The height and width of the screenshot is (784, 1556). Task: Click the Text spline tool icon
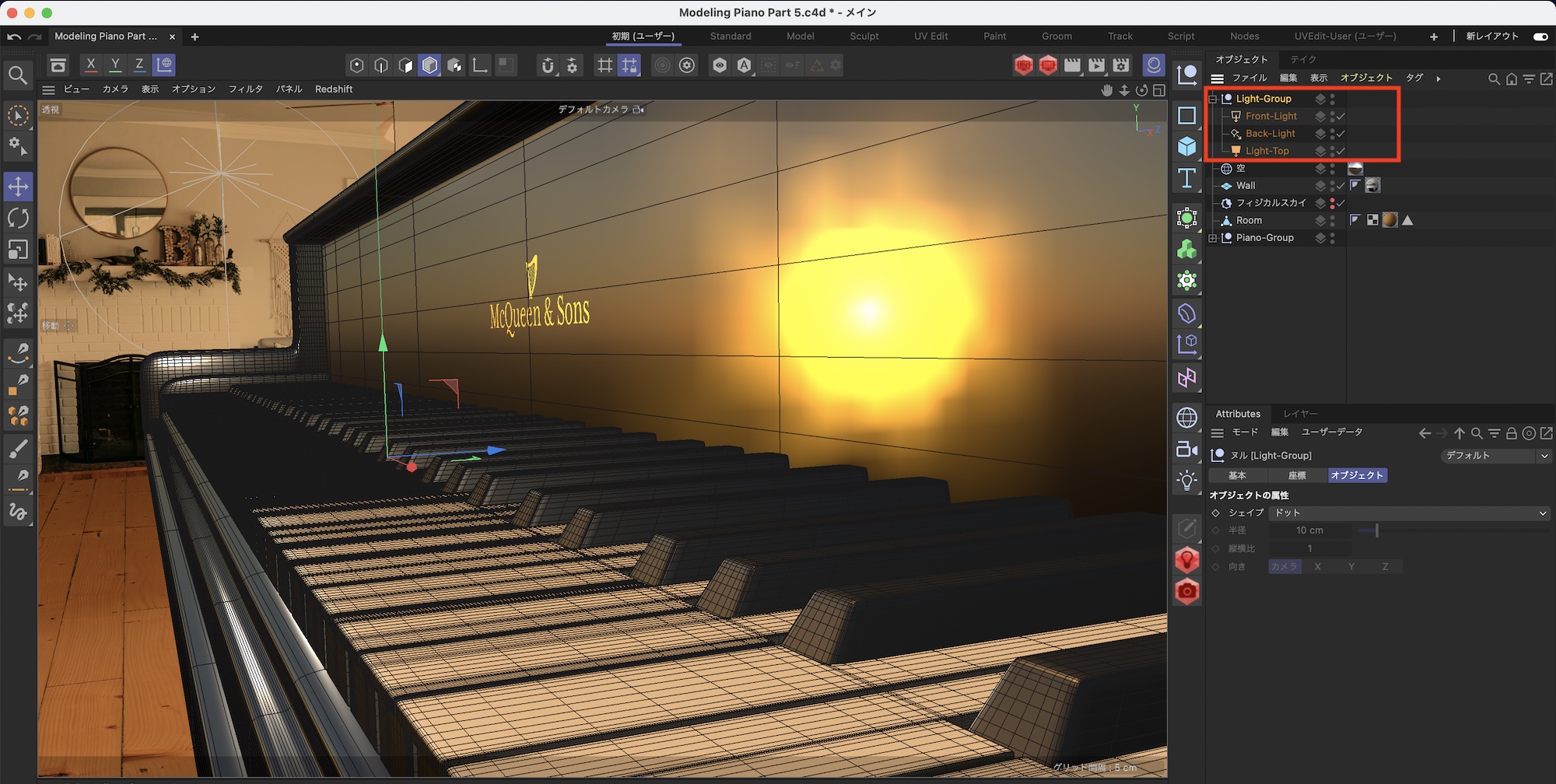coord(1186,179)
